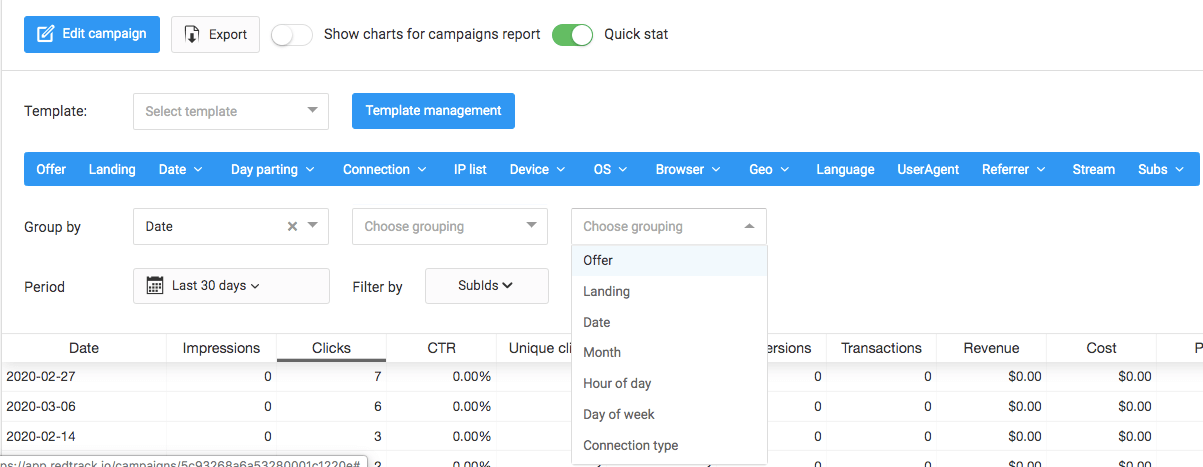The width and height of the screenshot is (1203, 467).
Task: Select Connection type in the dropdown list
Action: (x=630, y=446)
